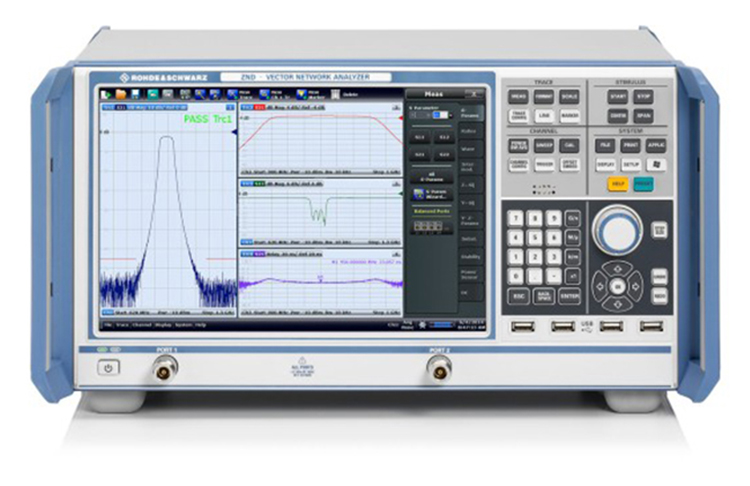
Task: Hit the ENTER key on the keypad
Action: click(569, 296)
